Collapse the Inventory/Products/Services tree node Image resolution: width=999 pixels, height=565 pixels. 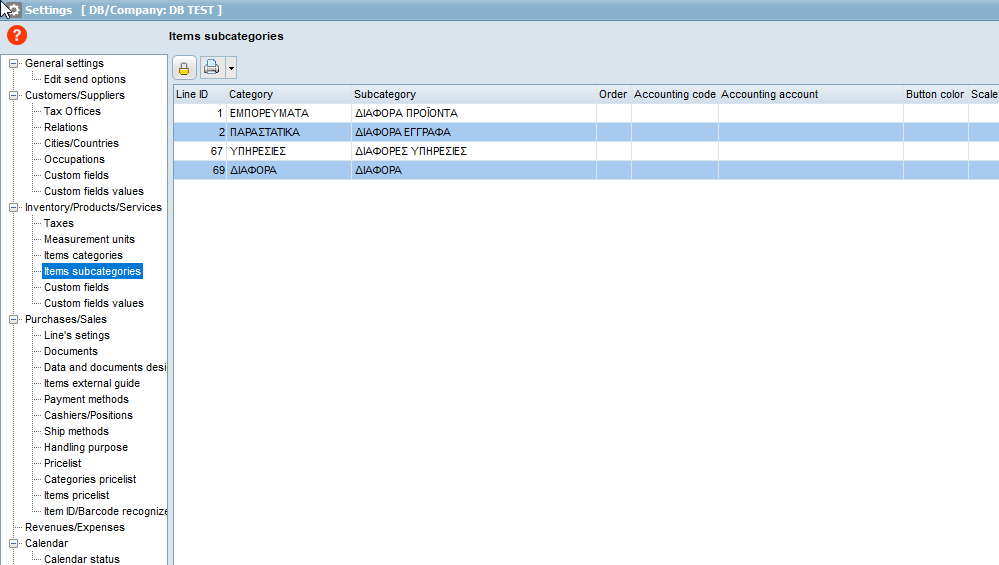tap(13, 208)
